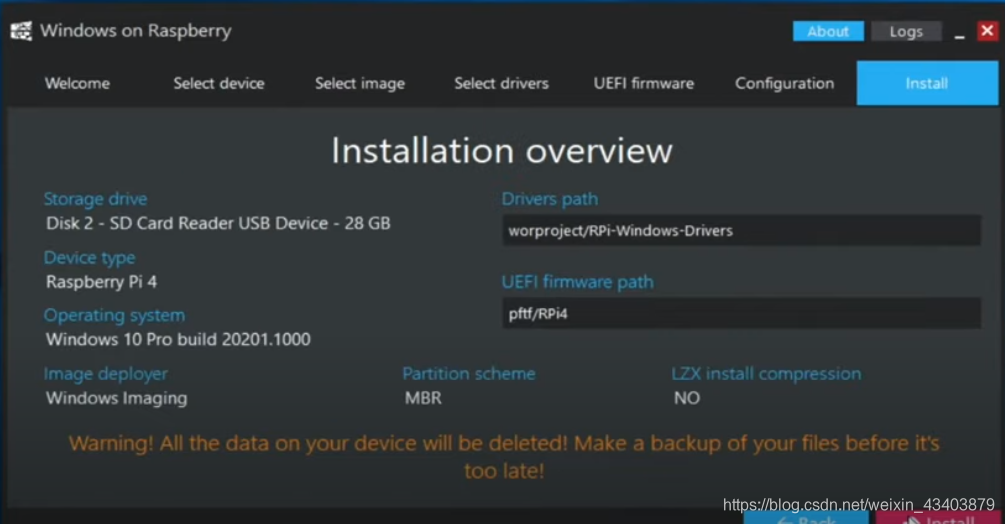Image resolution: width=1005 pixels, height=524 pixels.
Task: Click the 'LZX install compression' label
Action: [x=766, y=373]
